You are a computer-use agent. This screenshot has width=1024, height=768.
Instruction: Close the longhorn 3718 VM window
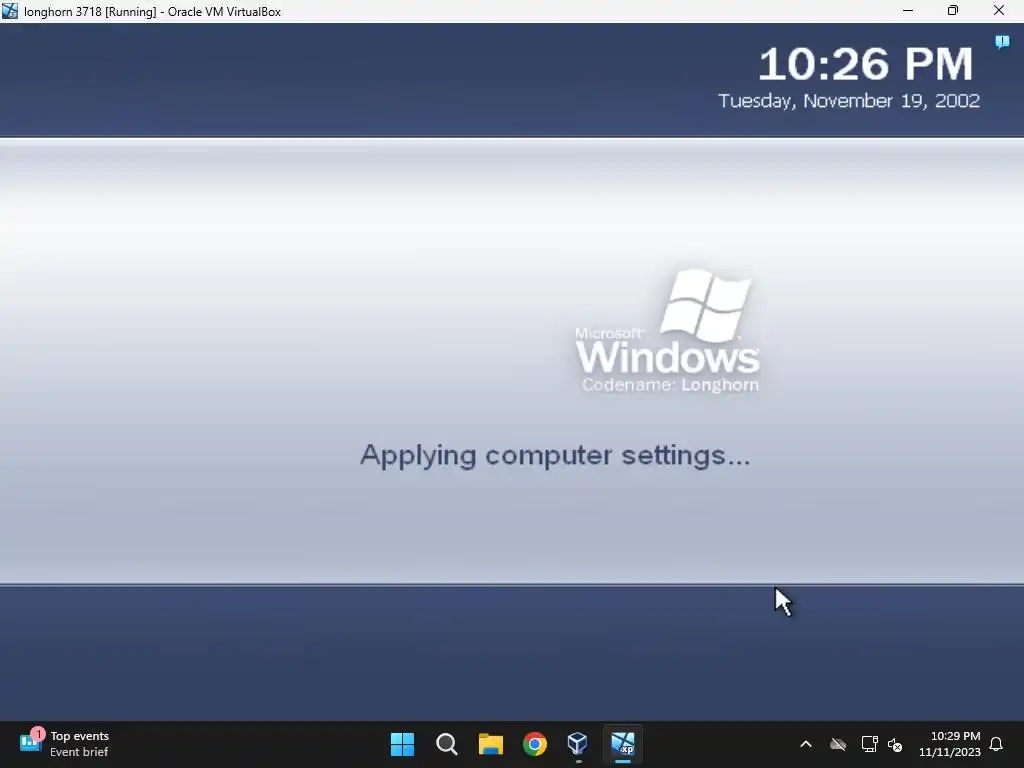pos(999,11)
